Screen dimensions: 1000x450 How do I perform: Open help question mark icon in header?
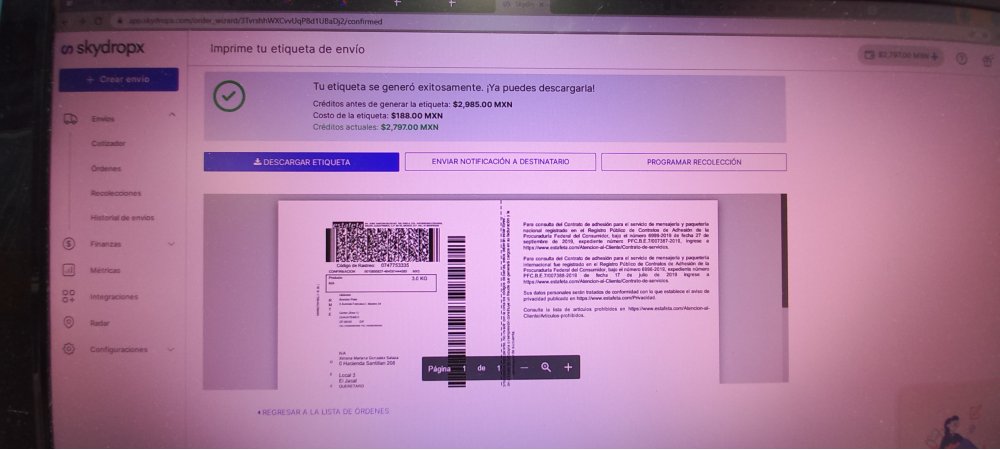coord(961,58)
